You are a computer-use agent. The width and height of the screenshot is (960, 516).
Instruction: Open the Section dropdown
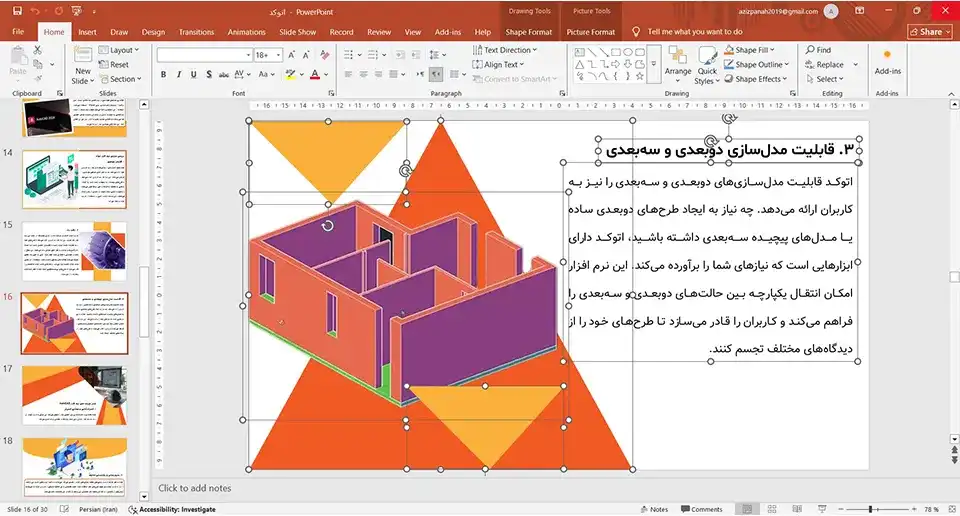121,79
